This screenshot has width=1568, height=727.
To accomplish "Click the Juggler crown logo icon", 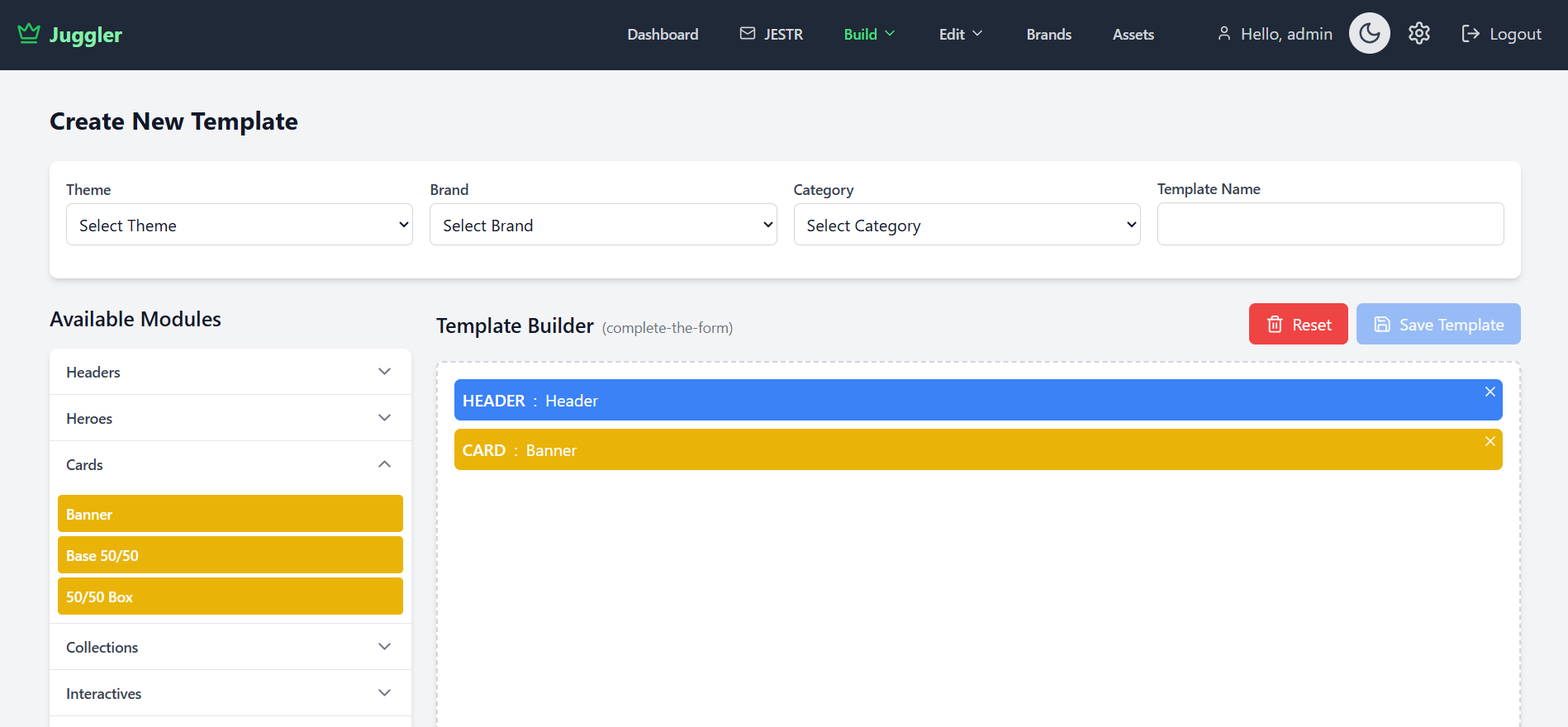I will coord(29,34).
